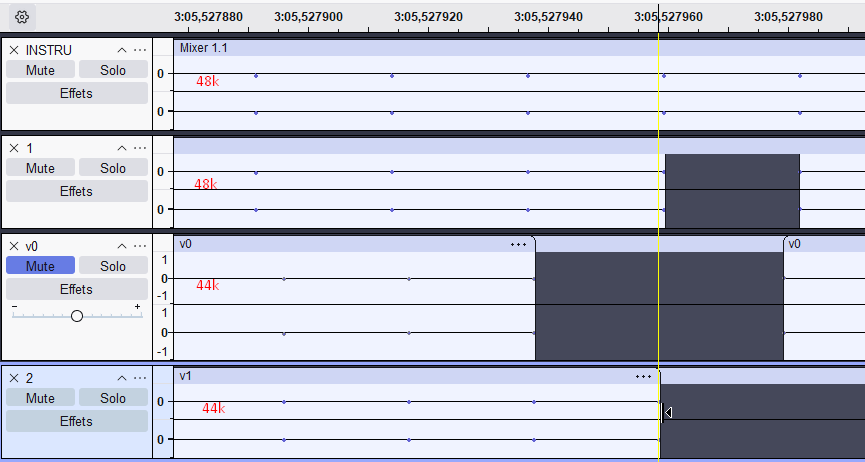Viewport: 865px width, 462px height.
Task: Click the v0 track pan slider knob
Action: pyautogui.click(x=77, y=315)
